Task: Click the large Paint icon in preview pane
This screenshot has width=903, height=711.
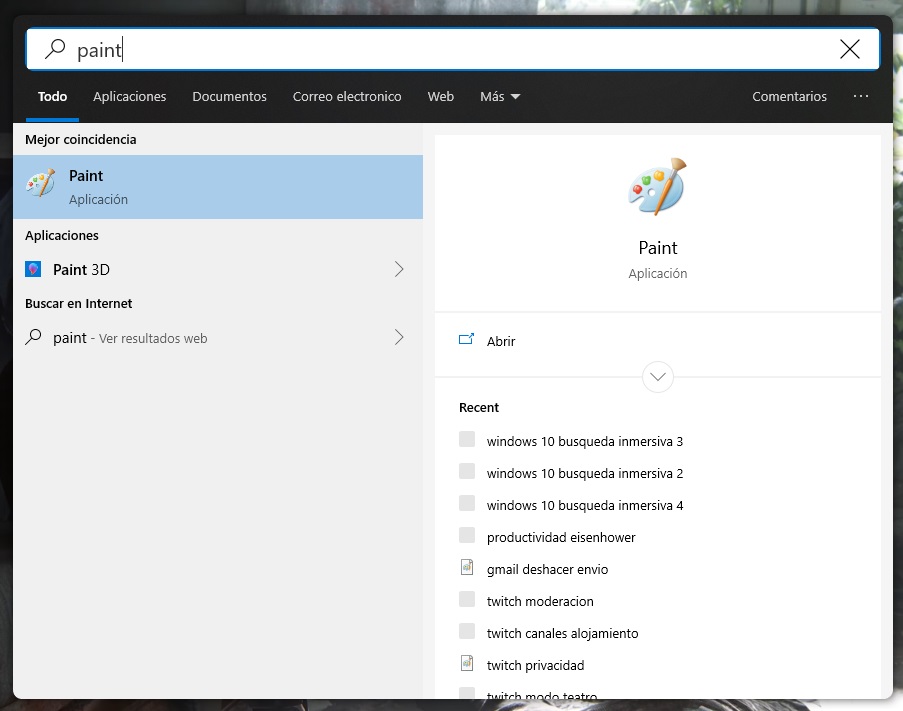Action: (x=657, y=187)
